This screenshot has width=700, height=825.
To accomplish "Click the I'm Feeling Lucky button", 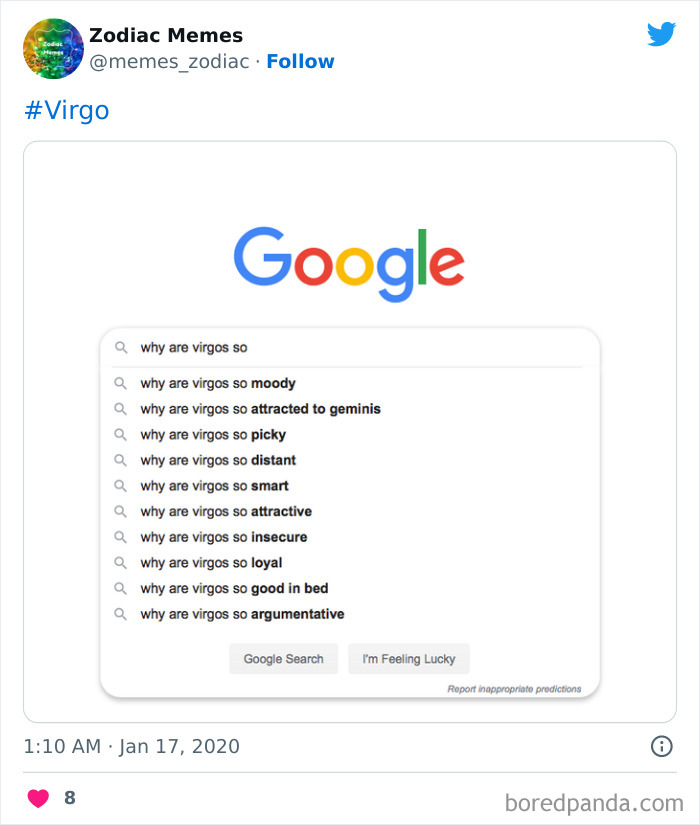I will click(x=408, y=659).
